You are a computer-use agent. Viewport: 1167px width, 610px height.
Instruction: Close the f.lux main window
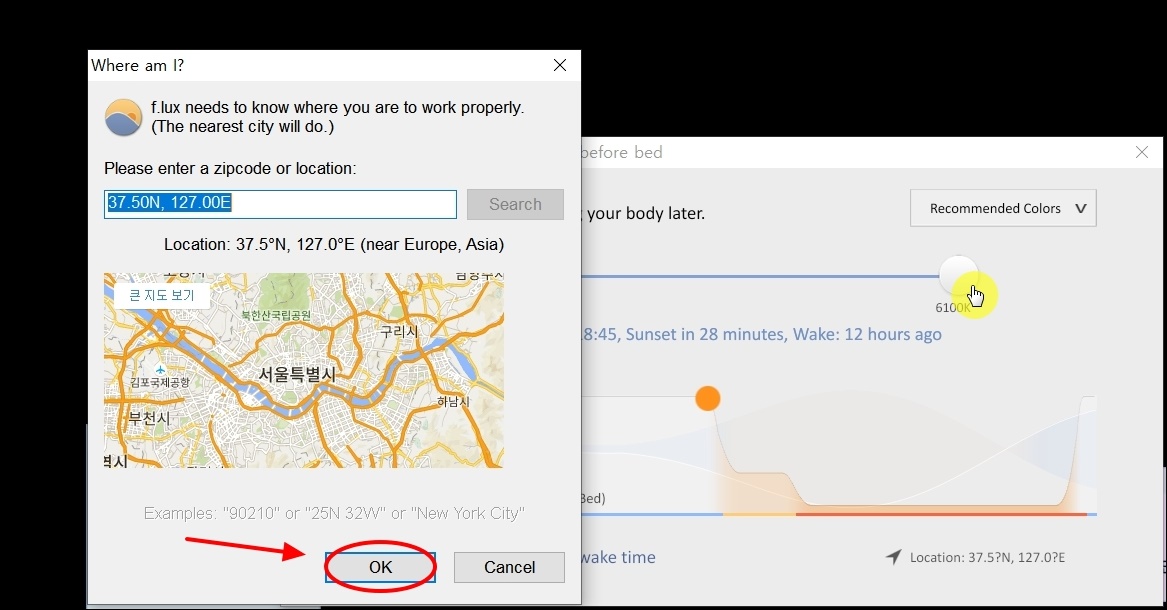1142,152
